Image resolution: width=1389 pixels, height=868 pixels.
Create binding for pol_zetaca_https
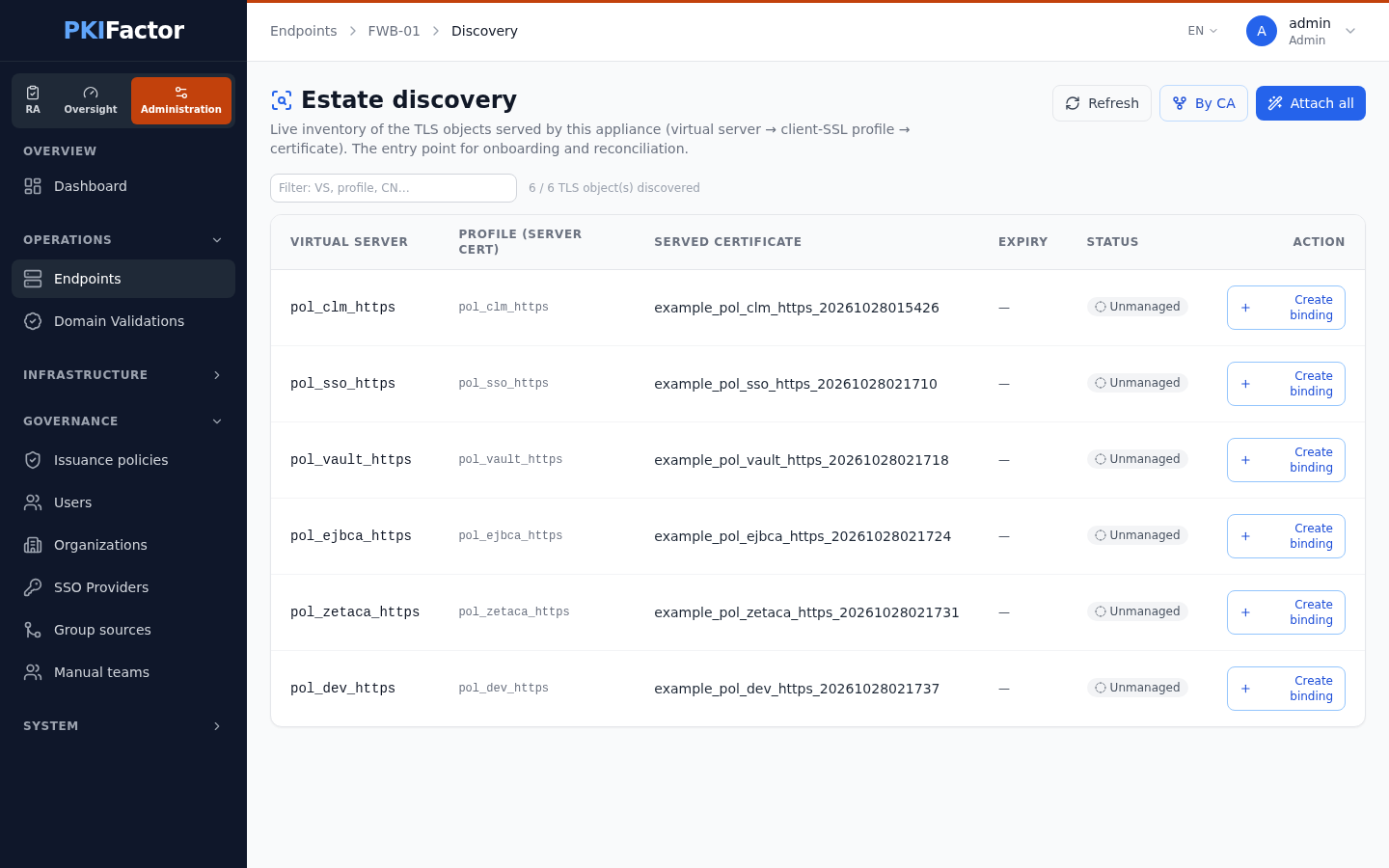pos(1286,612)
